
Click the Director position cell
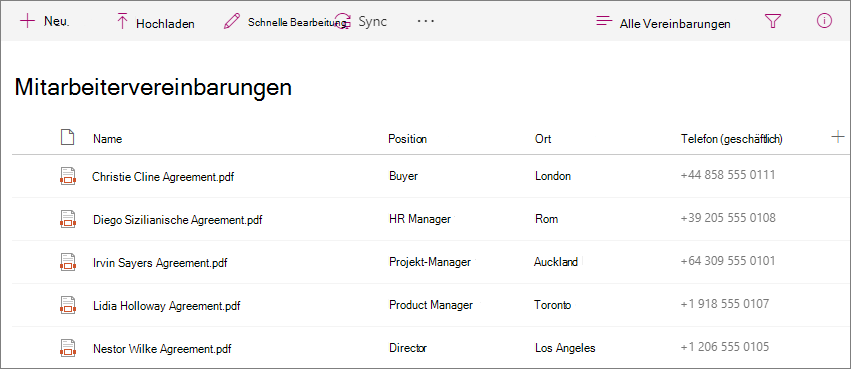pos(408,348)
